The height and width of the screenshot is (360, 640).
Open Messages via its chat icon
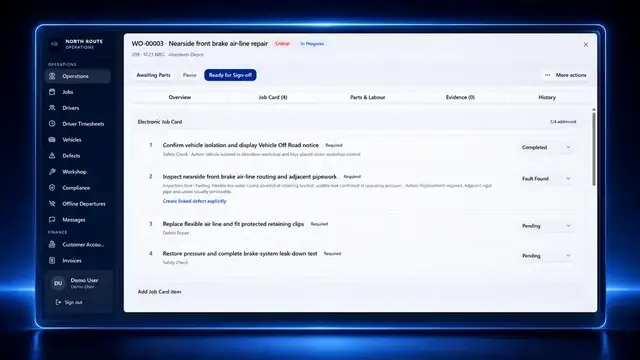[x=52, y=220]
